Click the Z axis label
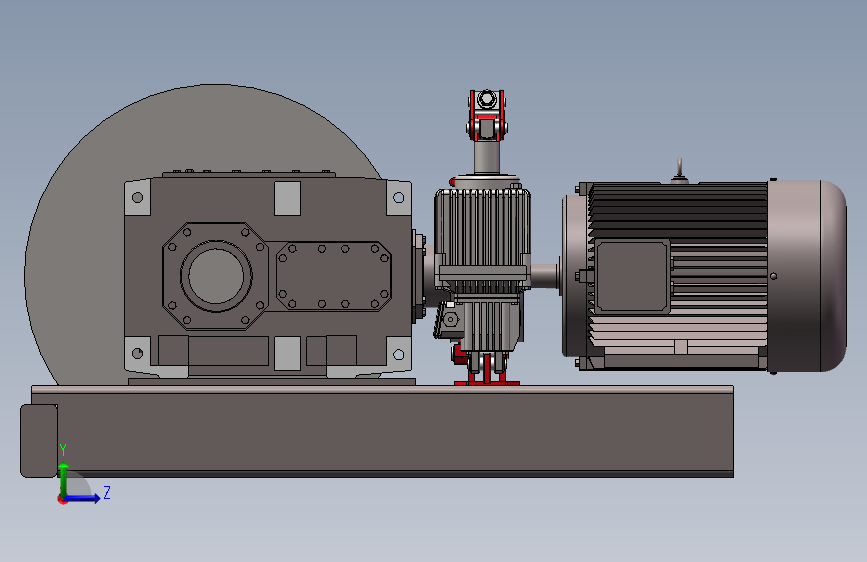This screenshot has width=867, height=562. (107, 492)
